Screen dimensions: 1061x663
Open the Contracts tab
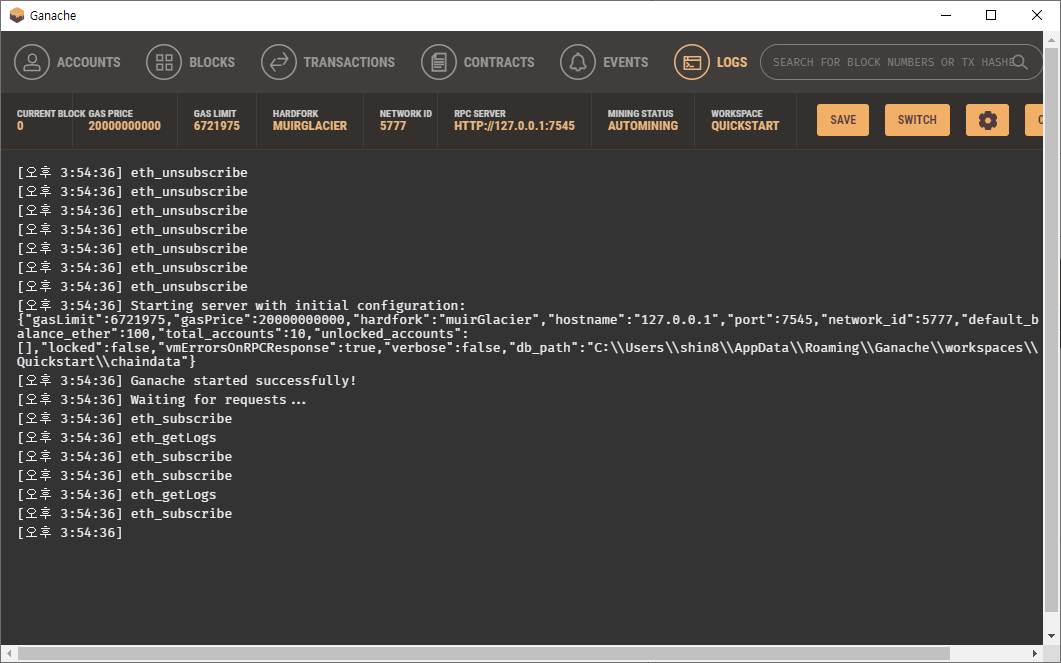[x=478, y=62]
